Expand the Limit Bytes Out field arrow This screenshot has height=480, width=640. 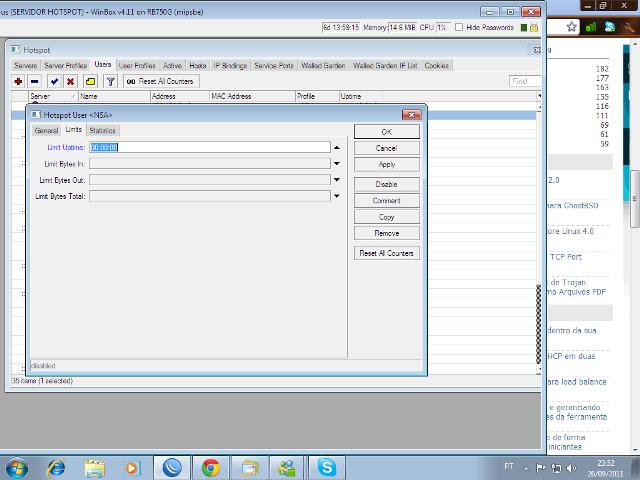click(337, 180)
